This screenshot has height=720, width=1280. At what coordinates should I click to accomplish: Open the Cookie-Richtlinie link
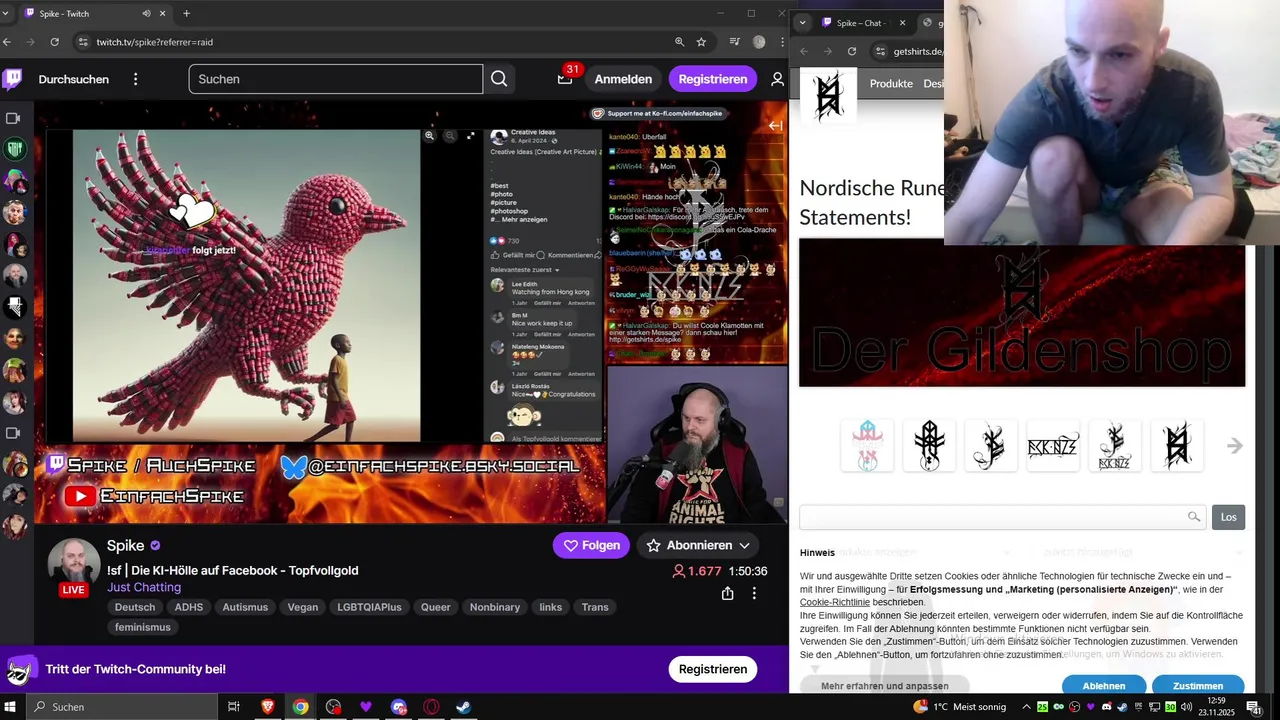click(x=835, y=602)
